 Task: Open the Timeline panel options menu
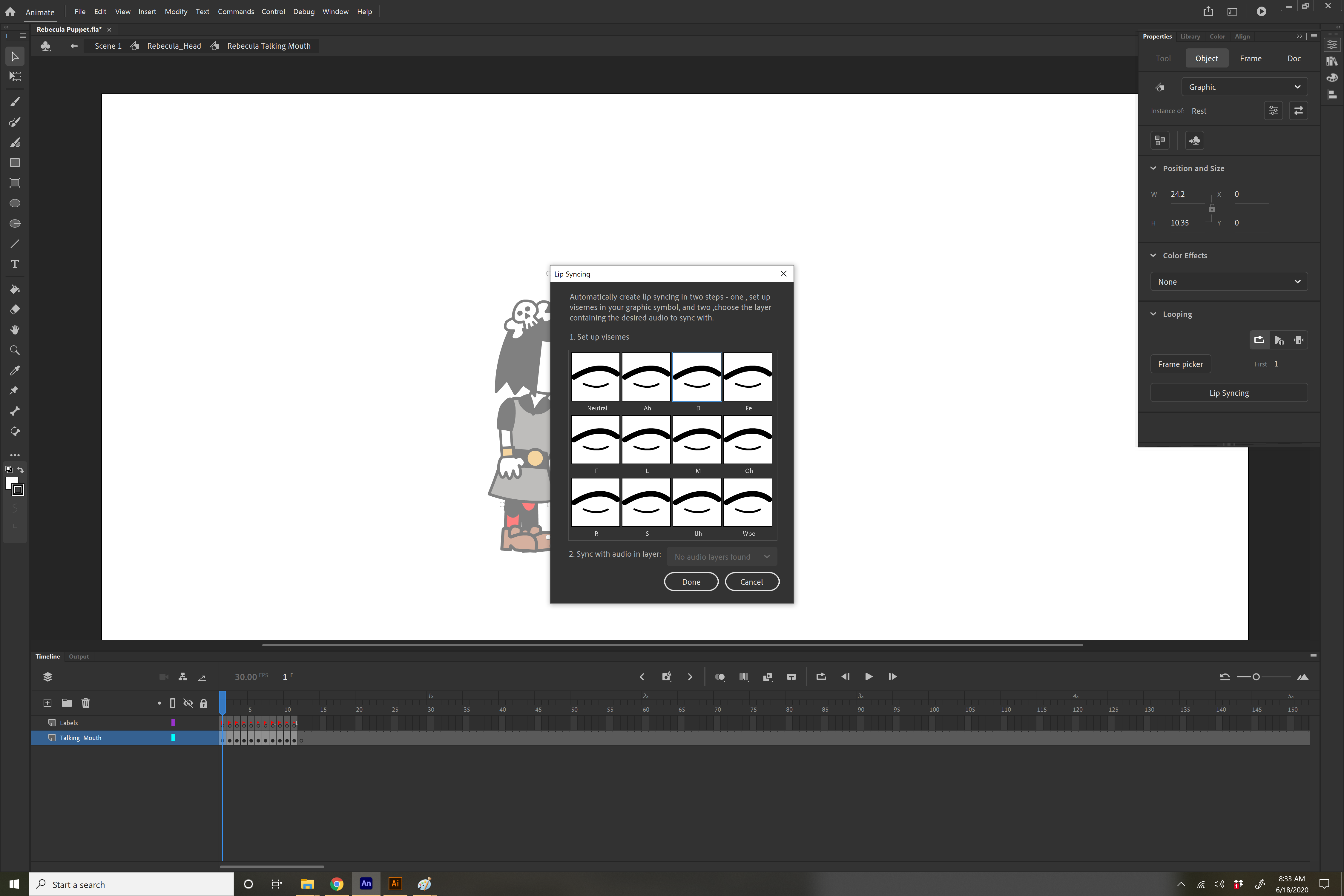[x=1313, y=656]
